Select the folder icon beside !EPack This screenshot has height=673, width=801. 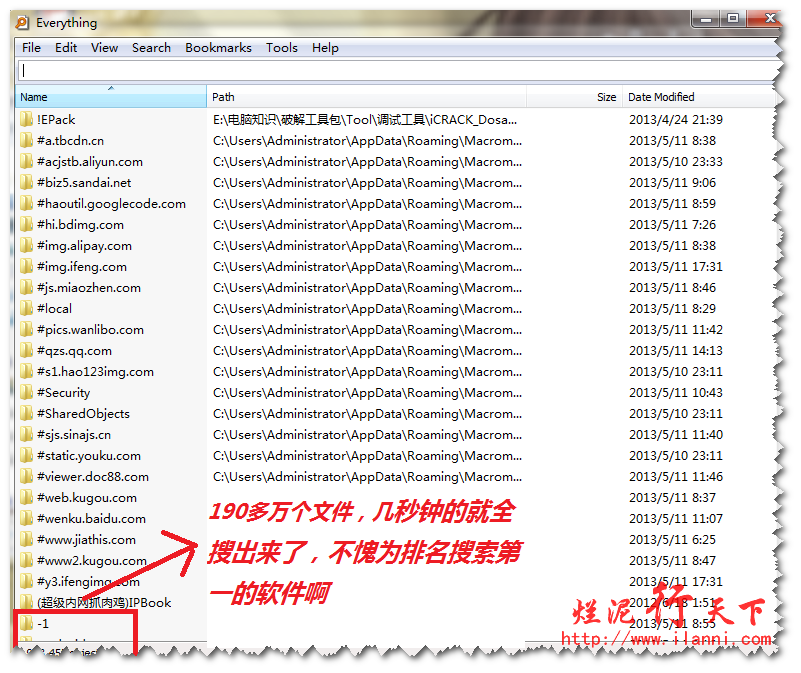27,120
